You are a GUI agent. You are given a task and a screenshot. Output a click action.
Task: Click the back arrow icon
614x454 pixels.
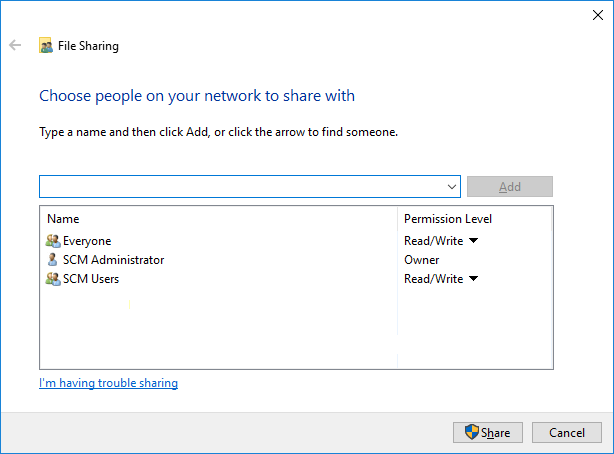click(15, 45)
